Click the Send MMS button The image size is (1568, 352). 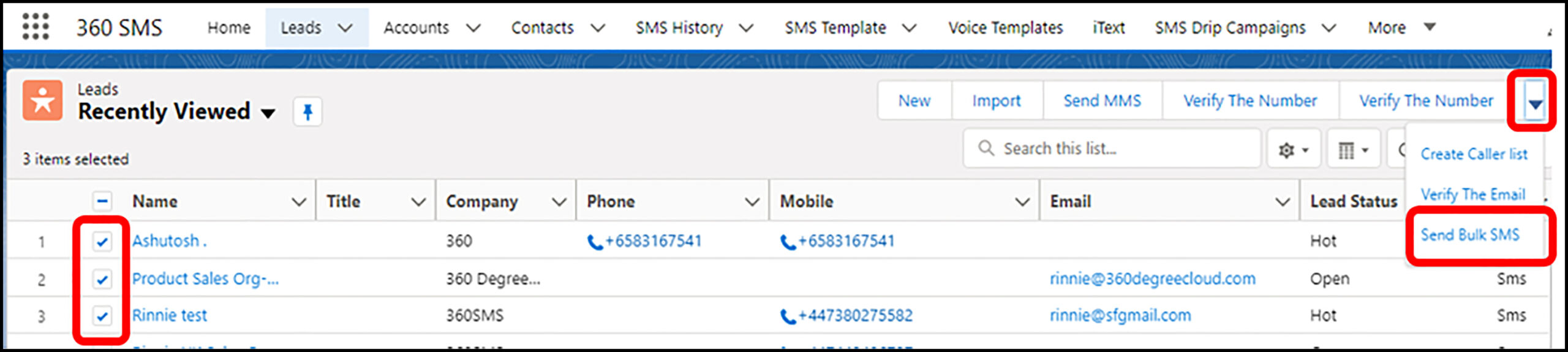[x=1102, y=100]
